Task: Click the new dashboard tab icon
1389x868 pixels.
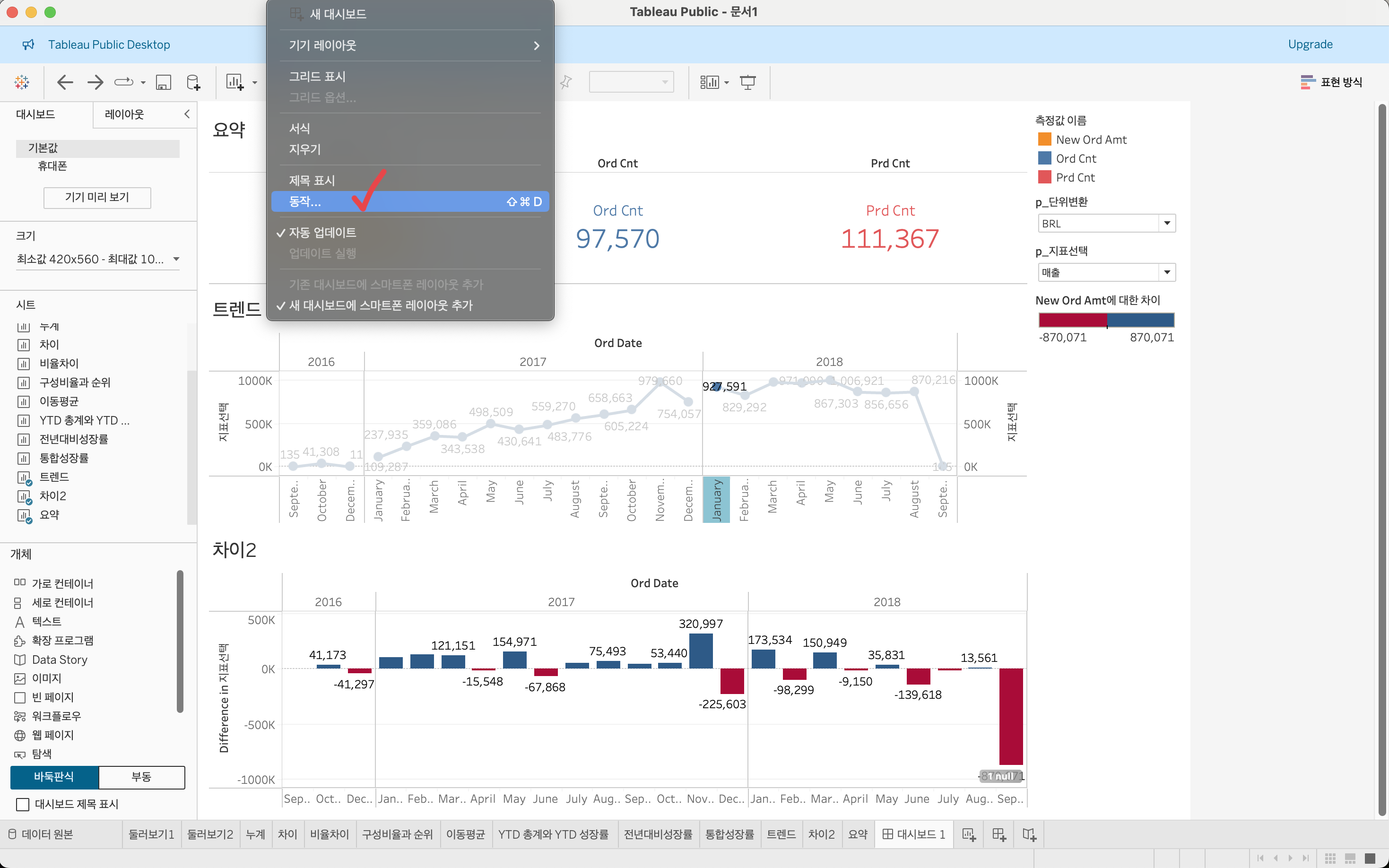Action: click(998, 835)
